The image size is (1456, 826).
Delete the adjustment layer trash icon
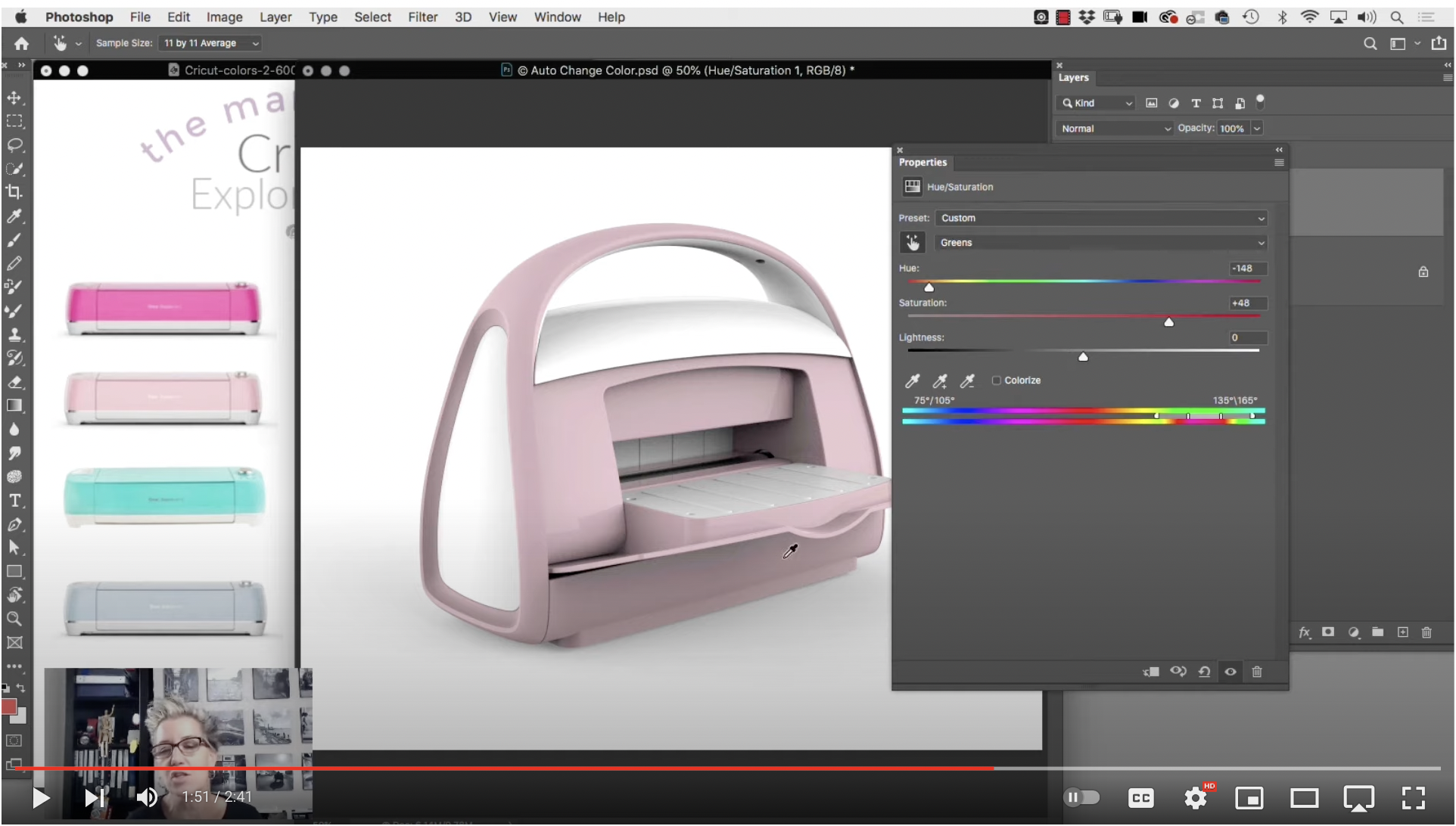pyautogui.click(x=1257, y=672)
